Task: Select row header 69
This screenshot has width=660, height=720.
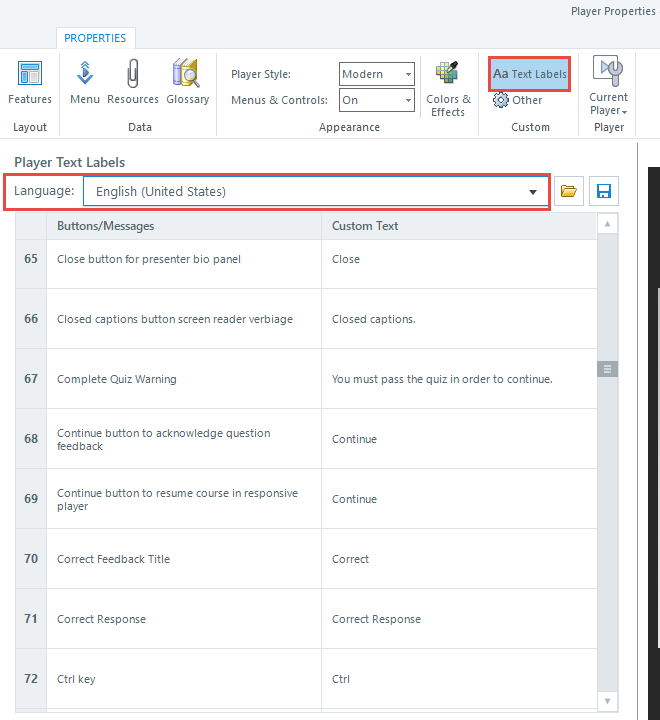Action: 31,499
